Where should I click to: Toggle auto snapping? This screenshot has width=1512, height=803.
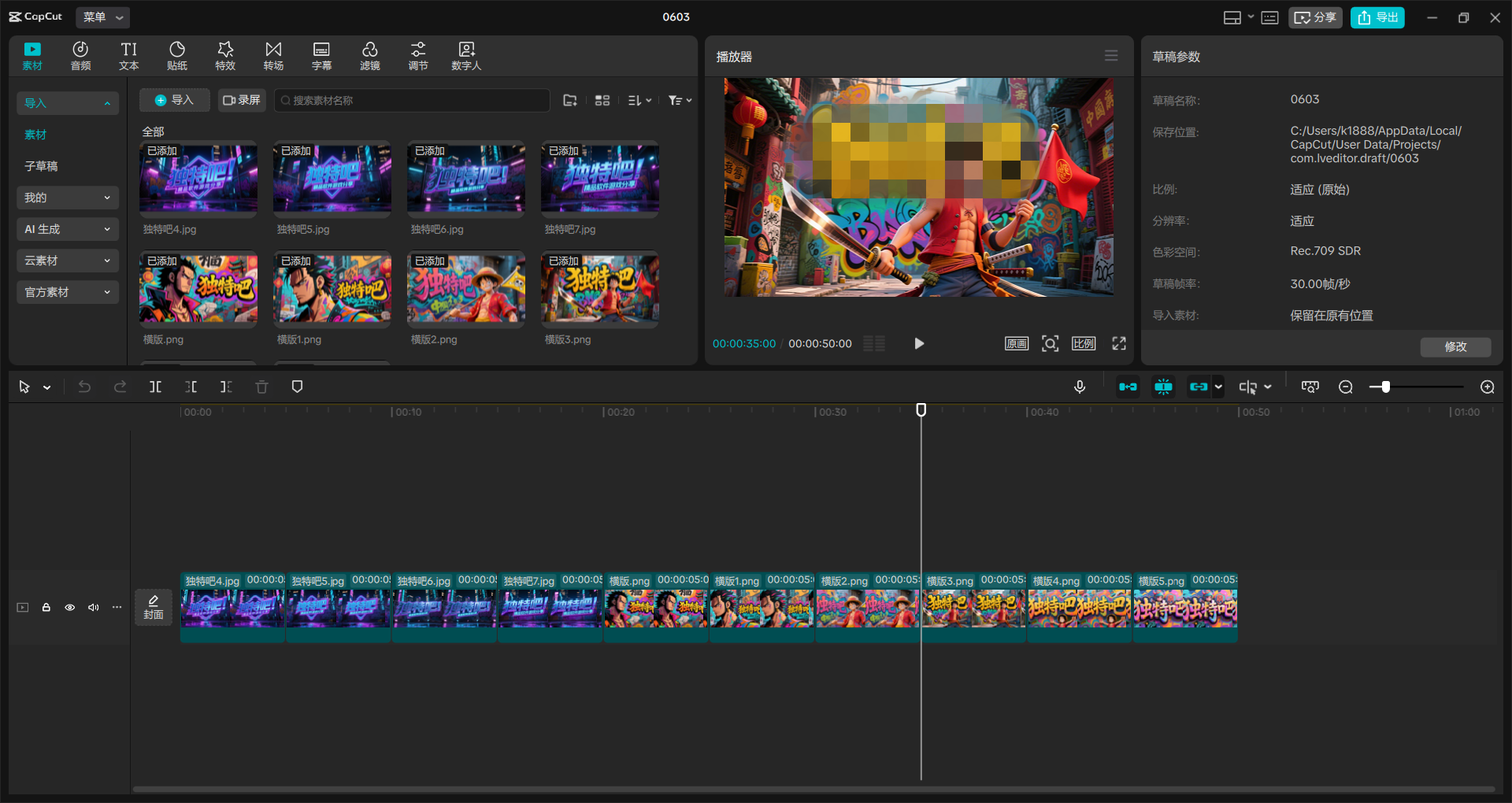(1163, 387)
